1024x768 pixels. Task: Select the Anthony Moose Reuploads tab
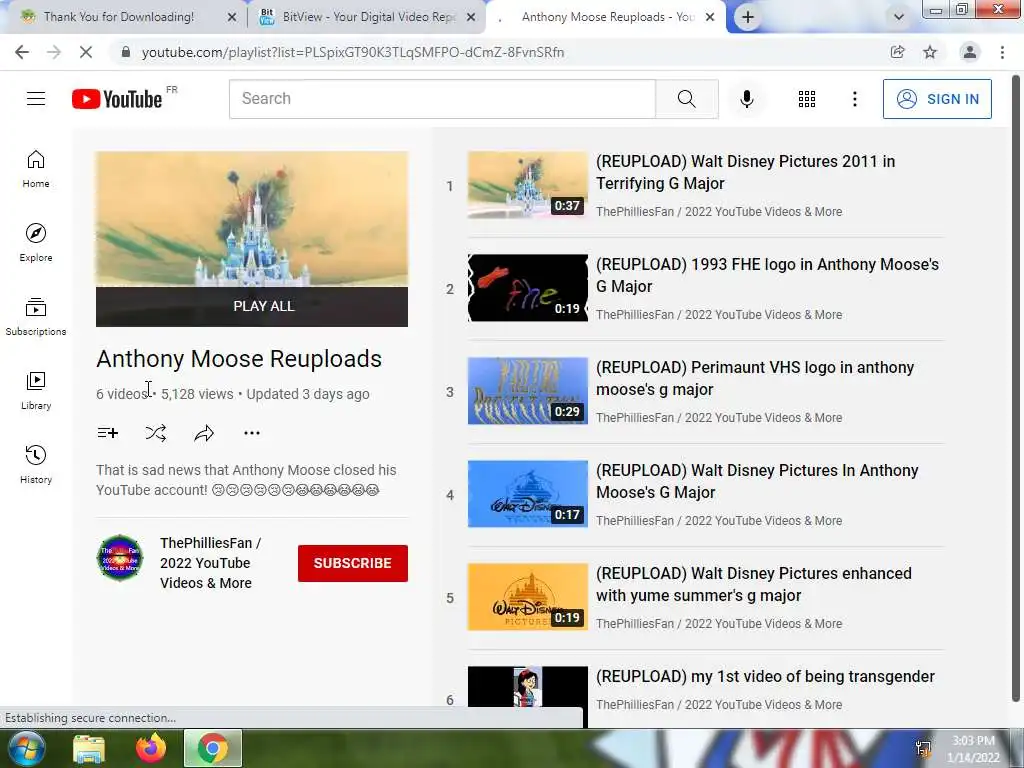(607, 17)
